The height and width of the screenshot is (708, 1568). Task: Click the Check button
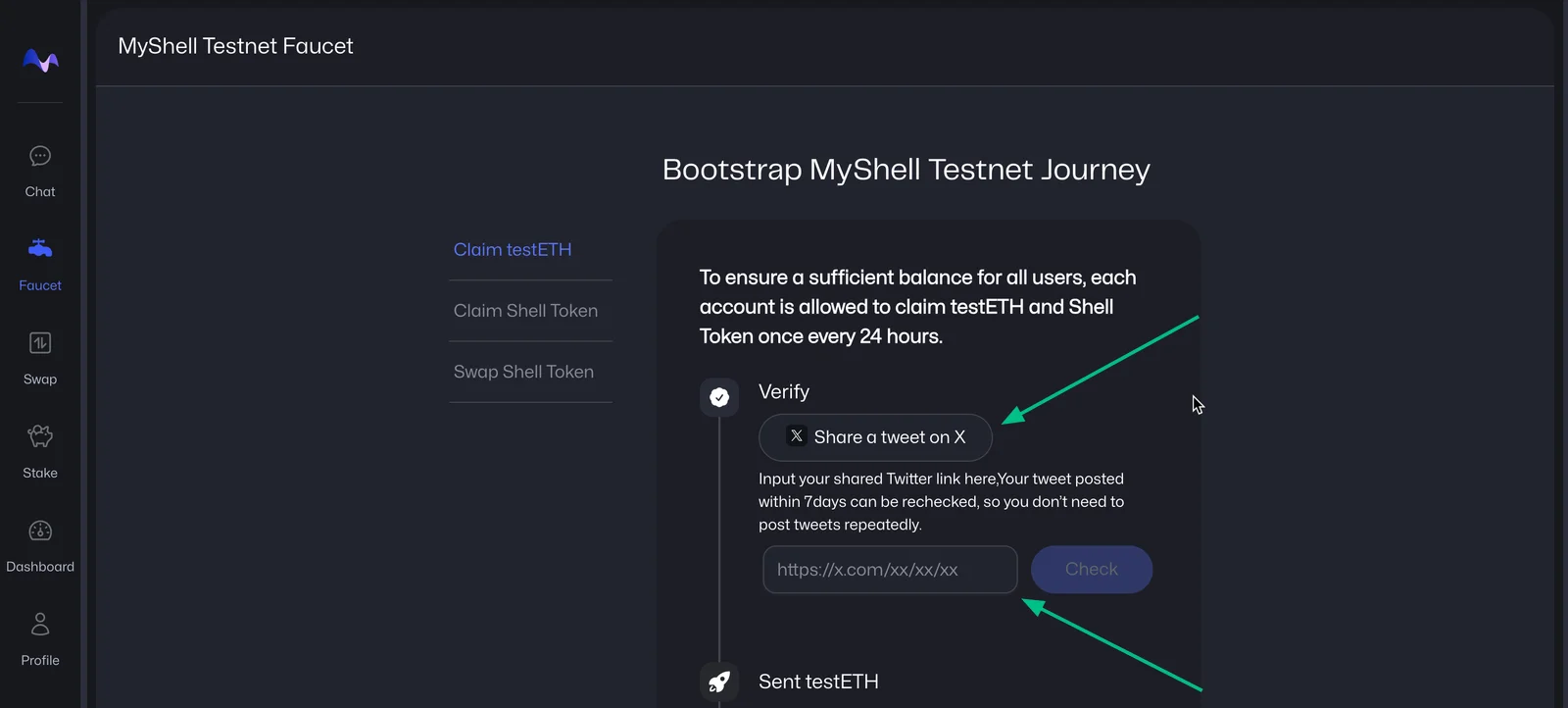coord(1092,570)
